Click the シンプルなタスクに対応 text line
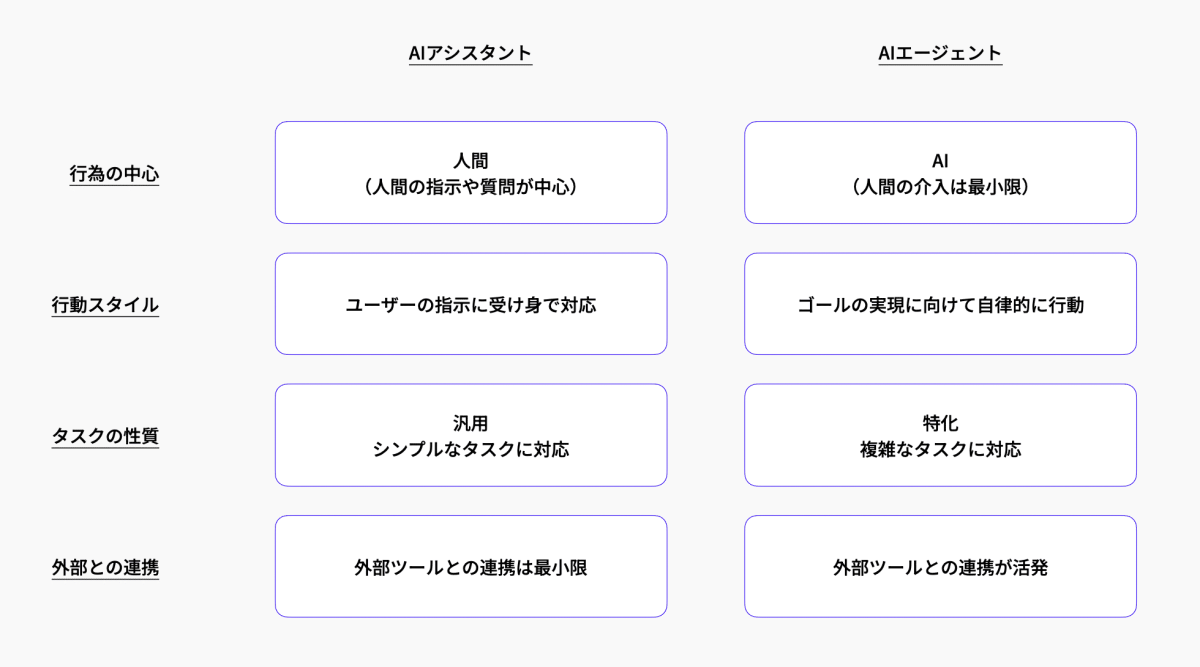1200x667 pixels. coord(470,449)
